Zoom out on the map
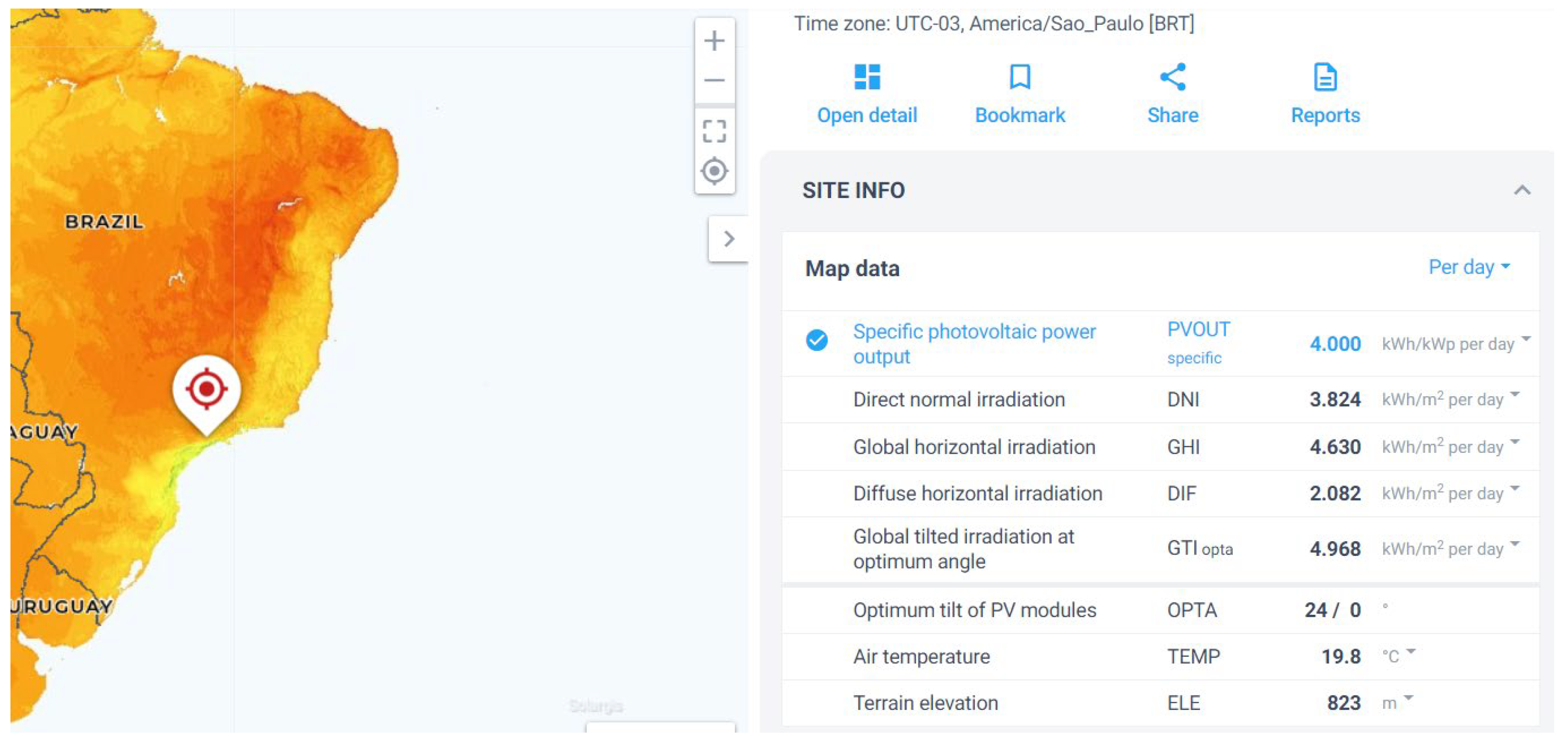This screenshot has width=1568, height=745. click(714, 80)
